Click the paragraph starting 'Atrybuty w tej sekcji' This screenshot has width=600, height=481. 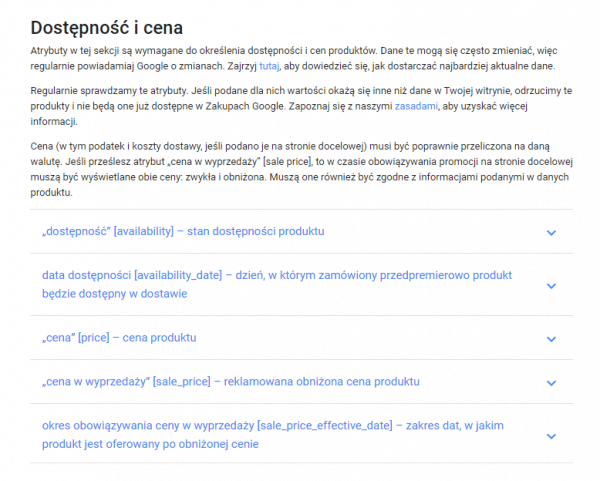pyautogui.click(x=294, y=59)
